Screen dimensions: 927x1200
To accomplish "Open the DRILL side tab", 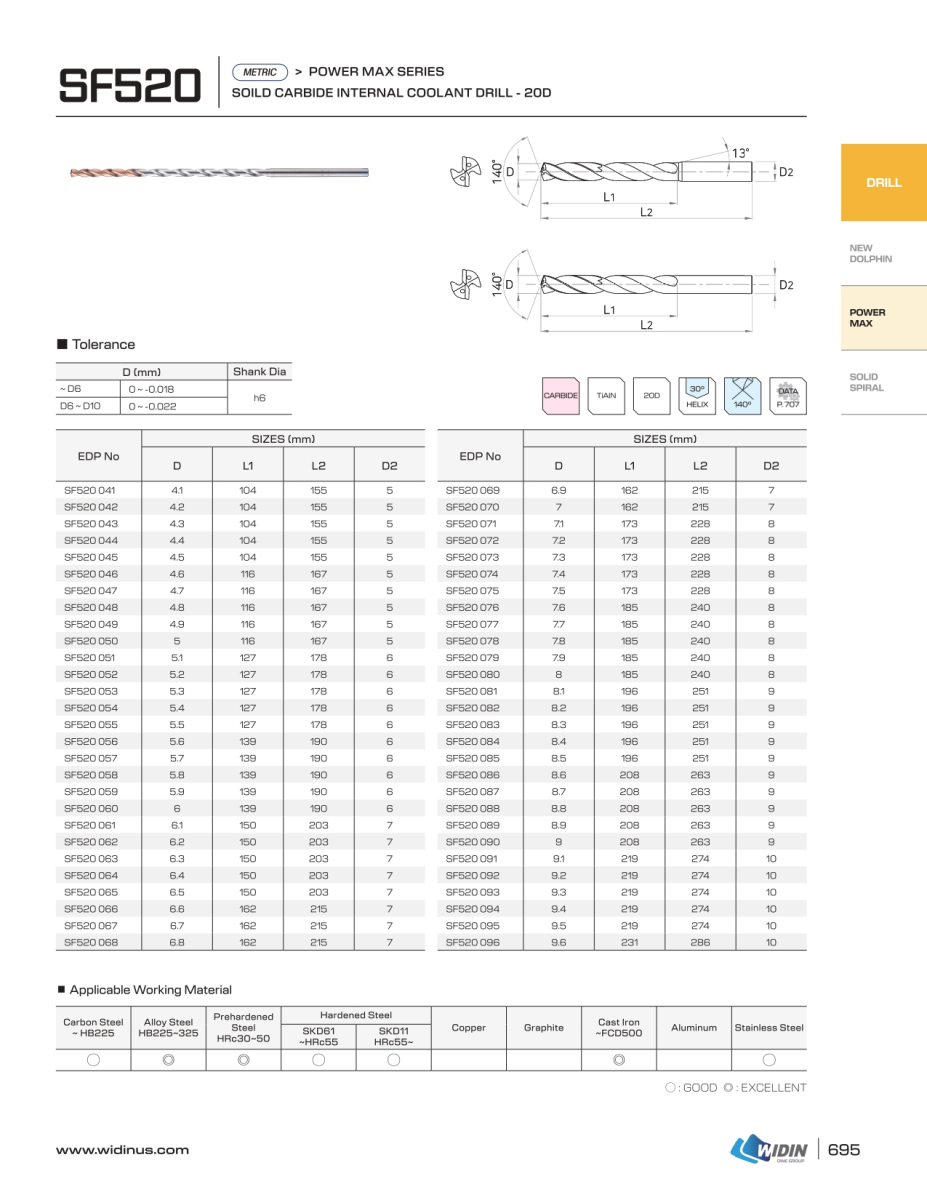I will [x=883, y=183].
